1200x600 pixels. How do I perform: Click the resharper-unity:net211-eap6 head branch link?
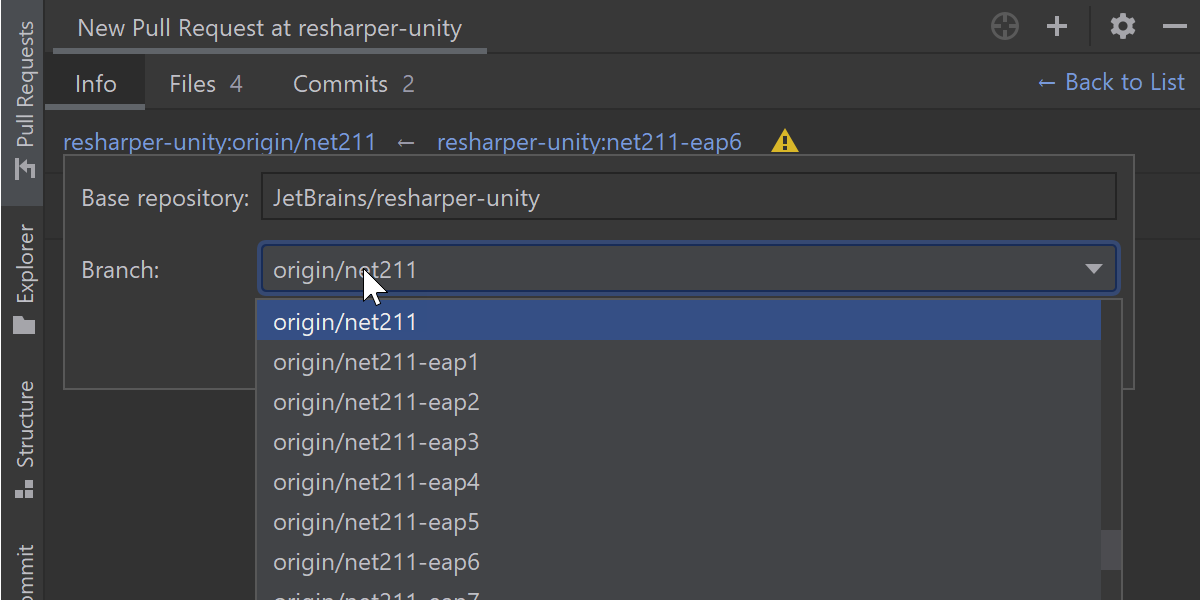point(589,142)
